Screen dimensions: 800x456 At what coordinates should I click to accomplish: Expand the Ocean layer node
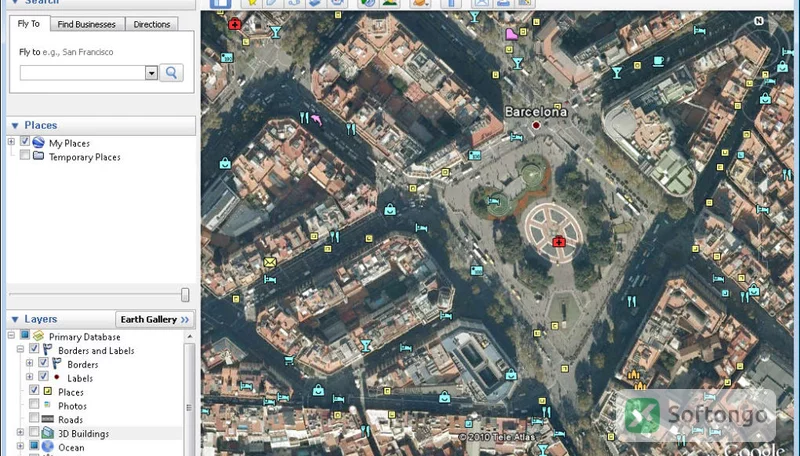pos(20,446)
